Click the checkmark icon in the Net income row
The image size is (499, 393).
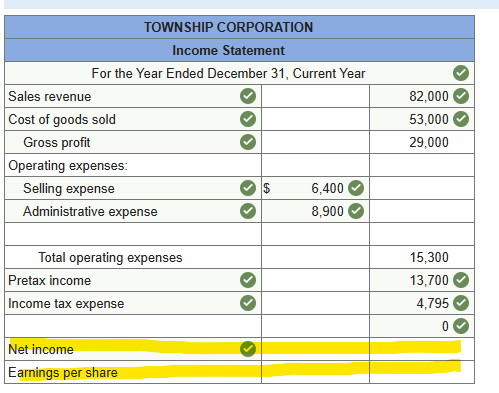(248, 349)
